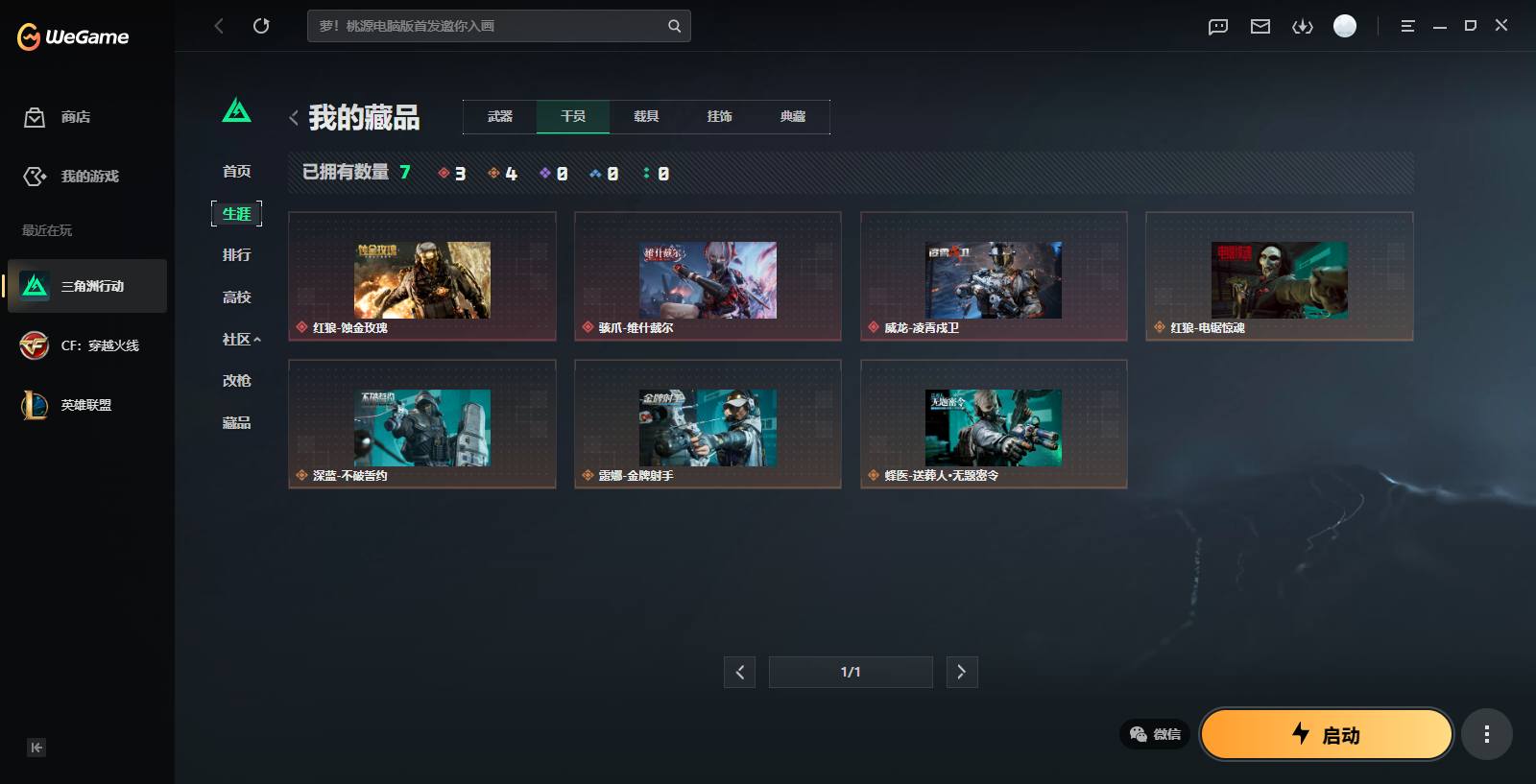Viewport: 1536px width, 784px height.
Task: Open the download manager icon
Action: coord(1303,26)
